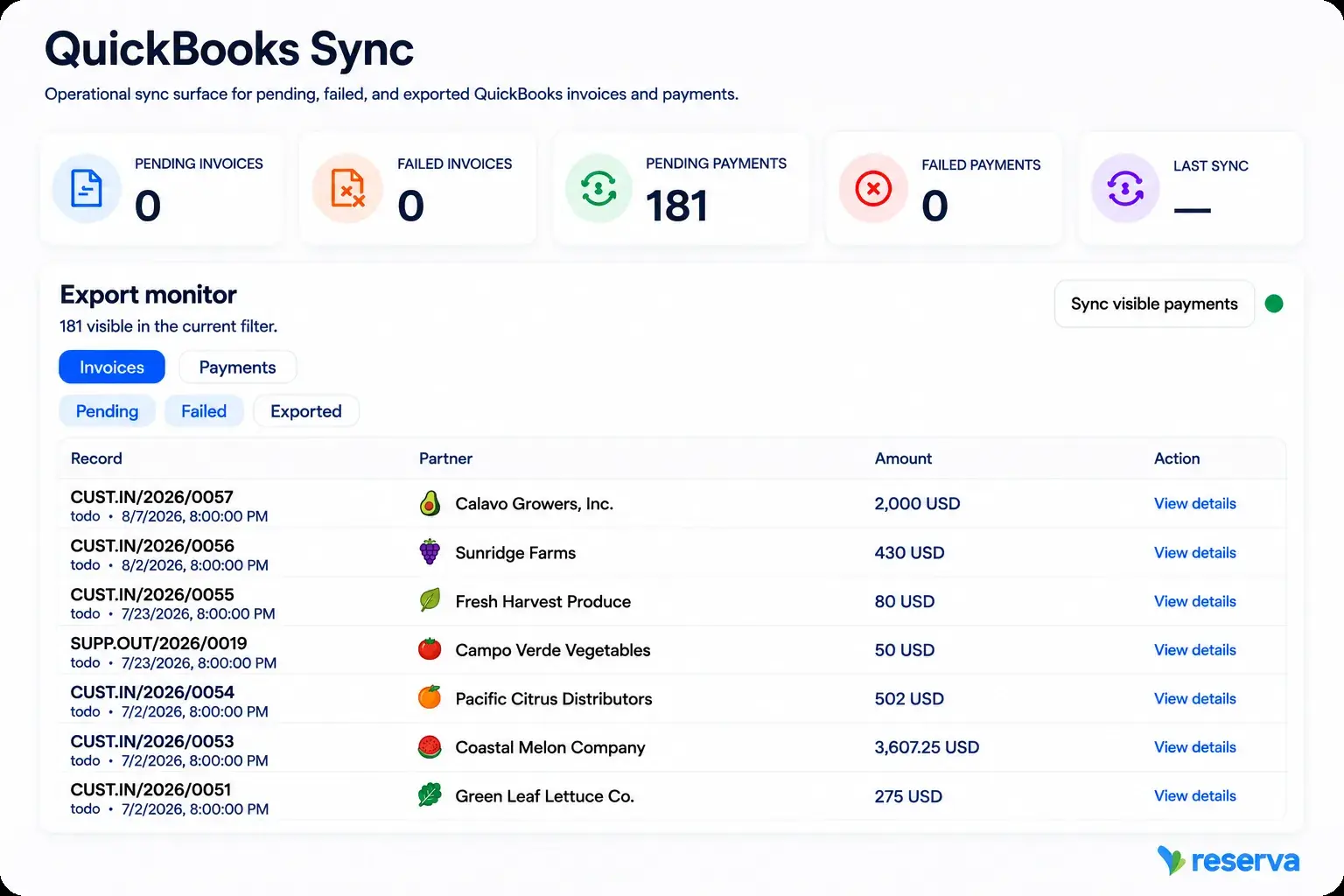Click the Reserva logo

coord(1228,860)
